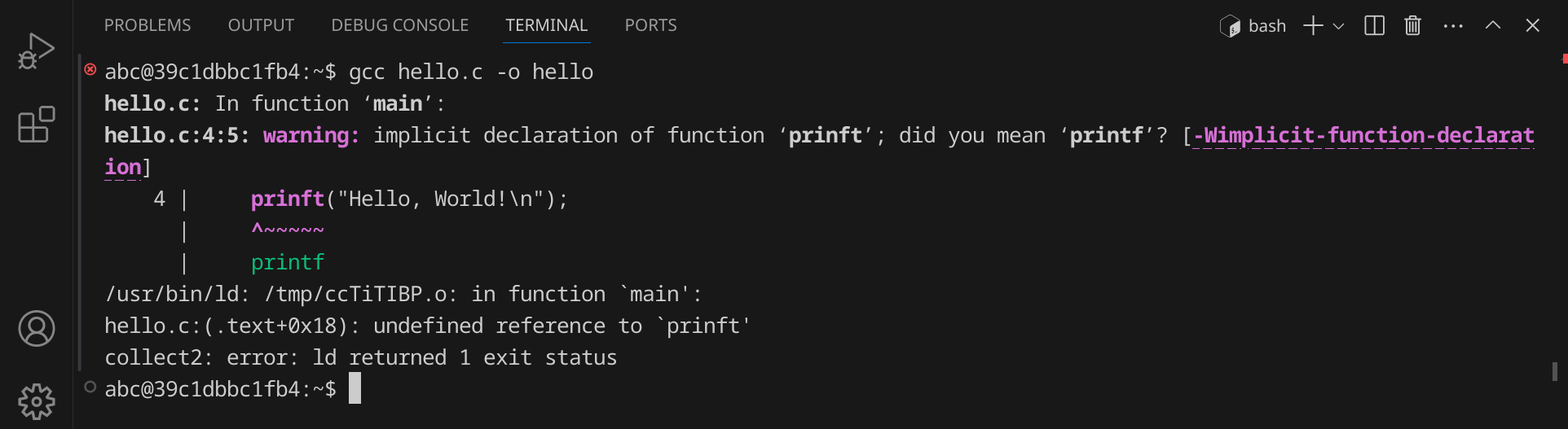The height and width of the screenshot is (429, 1568).
Task: Switch to the Problems tab
Action: (x=148, y=25)
